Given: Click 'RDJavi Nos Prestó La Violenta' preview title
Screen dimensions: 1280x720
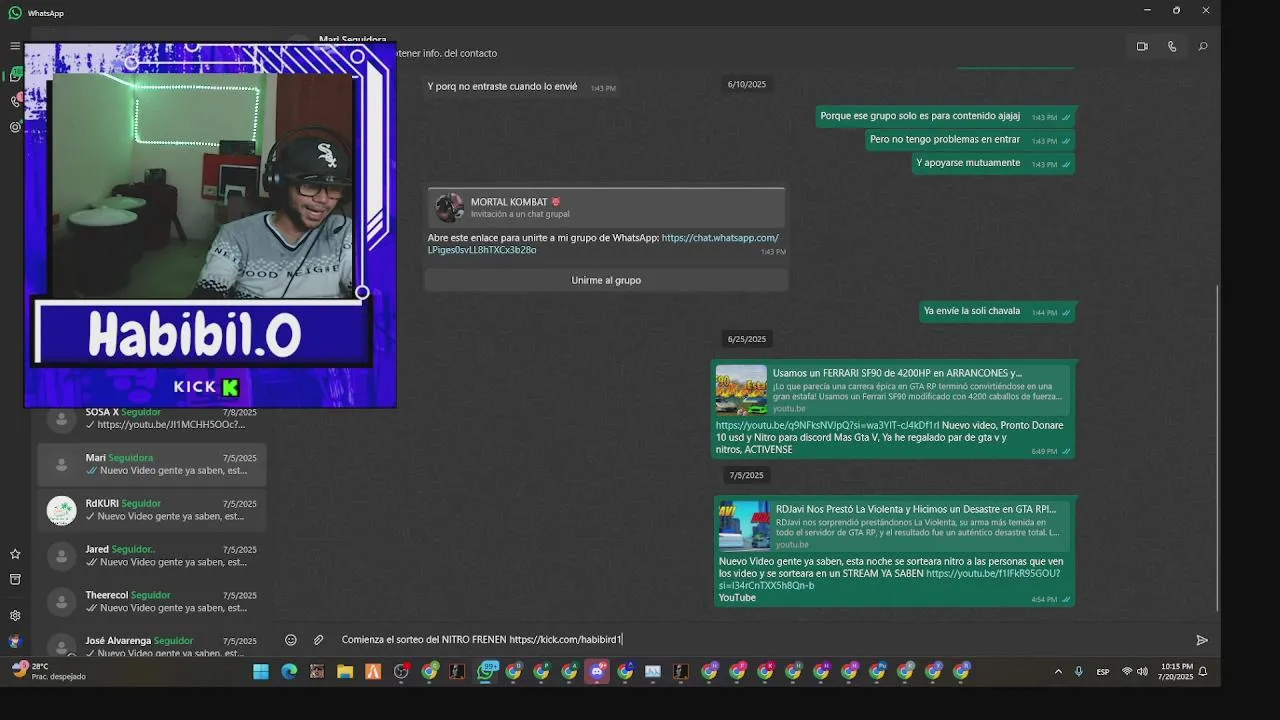Looking at the screenshot, I should click(x=916, y=509).
